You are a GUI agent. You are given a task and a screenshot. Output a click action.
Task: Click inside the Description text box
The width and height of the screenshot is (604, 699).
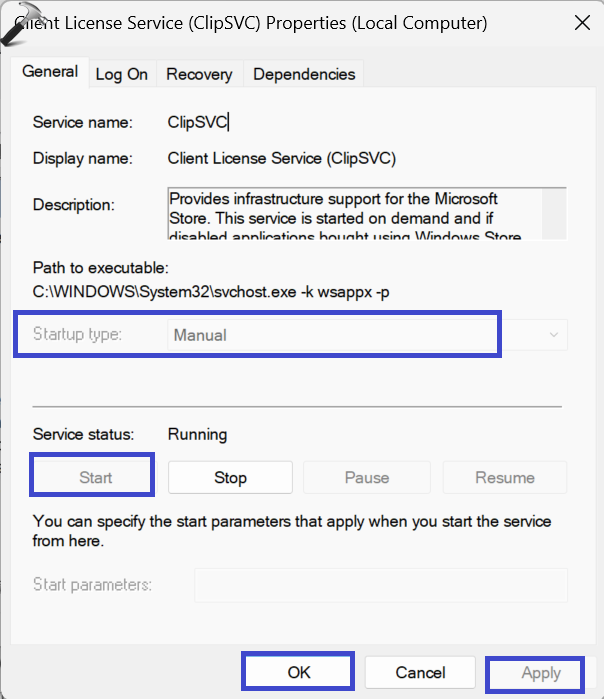pos(350,213)
